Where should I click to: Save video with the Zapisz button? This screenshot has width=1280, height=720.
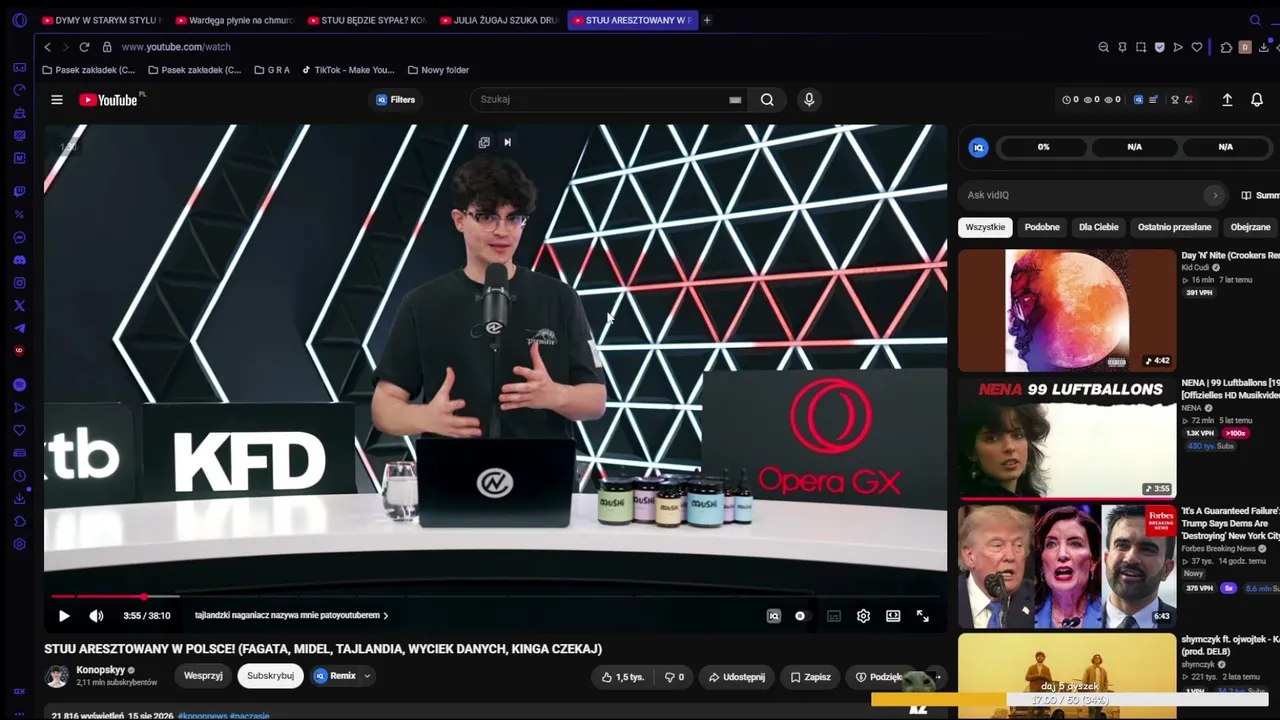click(x=810, y=677)
